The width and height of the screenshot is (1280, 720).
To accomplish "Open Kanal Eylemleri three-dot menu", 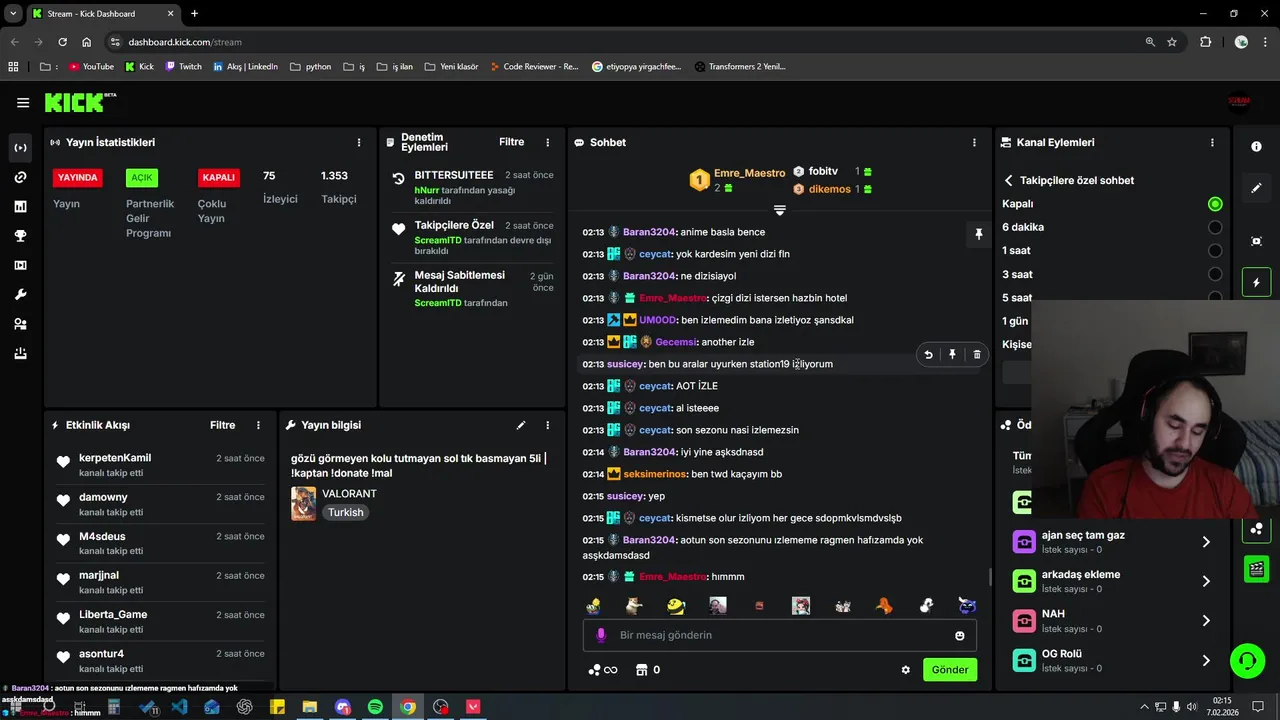I will coord(1212,143).
